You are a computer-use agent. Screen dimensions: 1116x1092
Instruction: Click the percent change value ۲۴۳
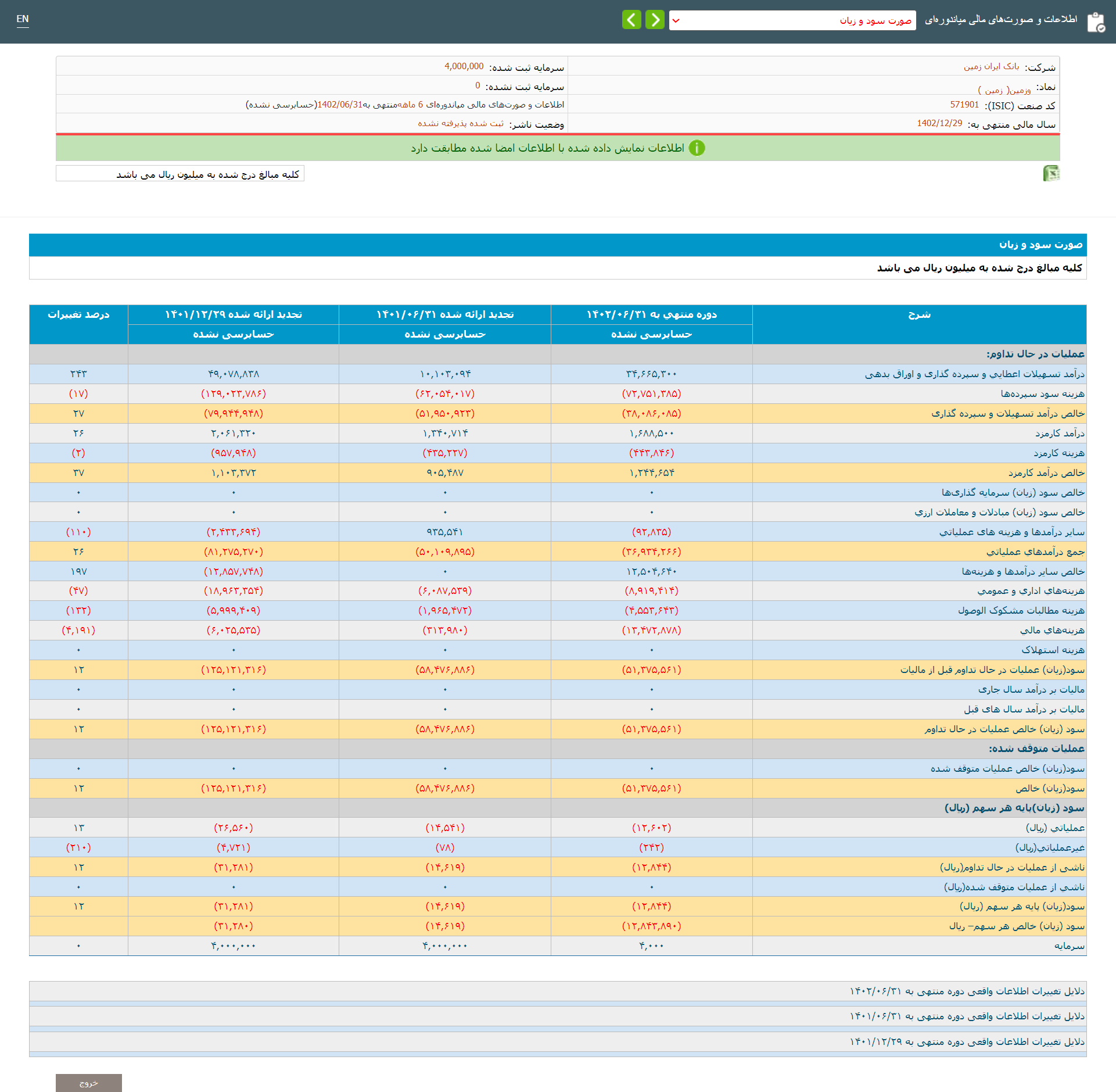point(78,374)
